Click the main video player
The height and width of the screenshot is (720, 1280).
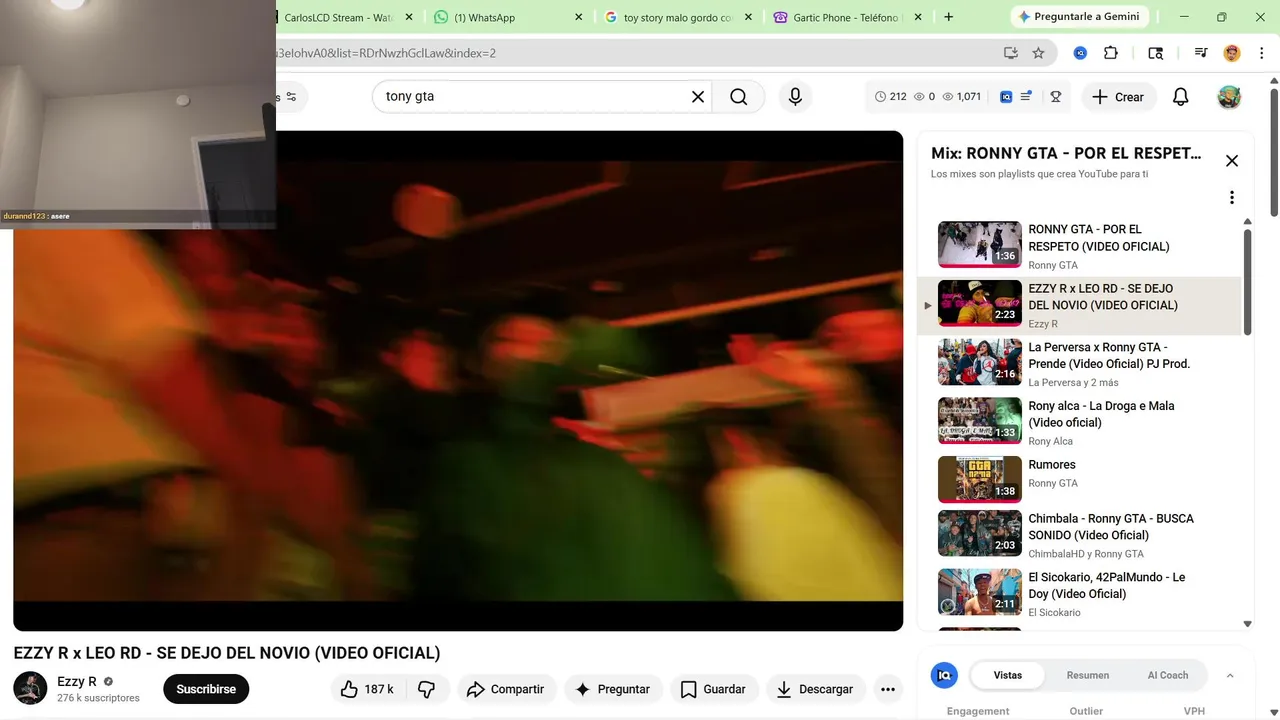(x=458, y=380)
